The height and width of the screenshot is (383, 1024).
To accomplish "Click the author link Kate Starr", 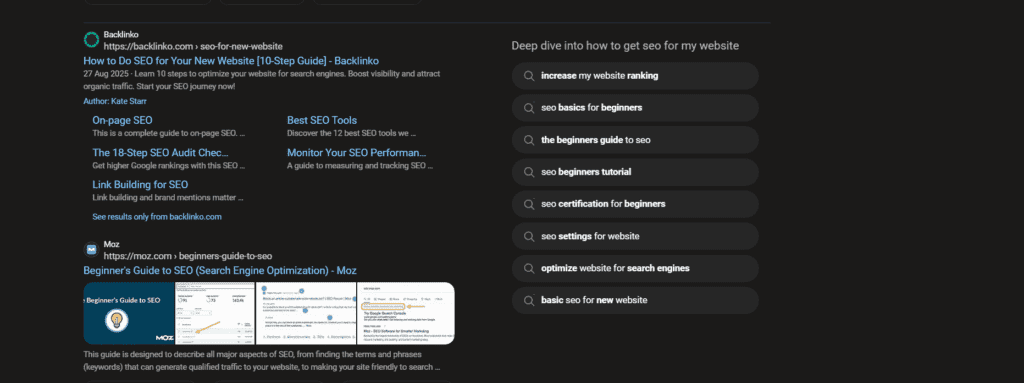I will 115,101.
